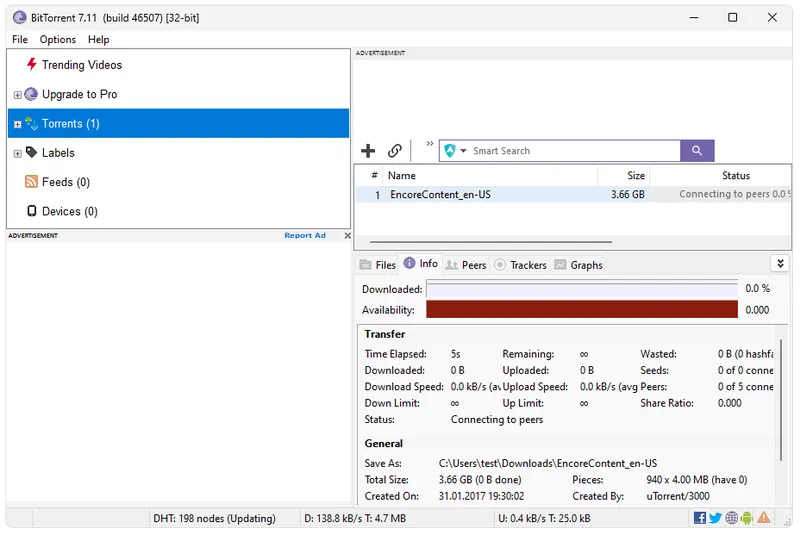Click the Labels tag icon

click(x=32, y=152)
